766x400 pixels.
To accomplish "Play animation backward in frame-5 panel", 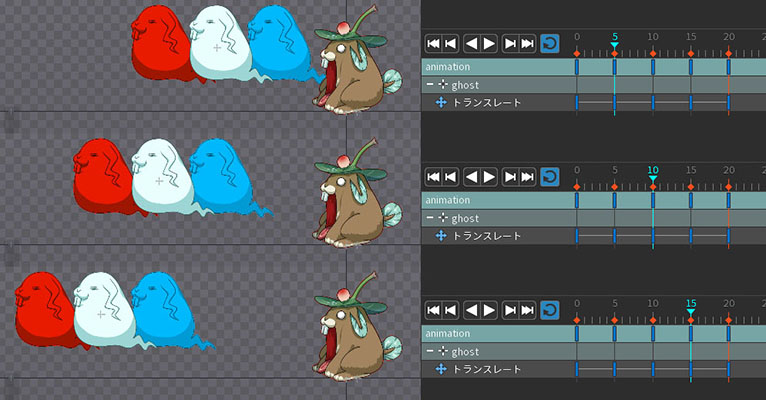I will (x=471, y=43).
